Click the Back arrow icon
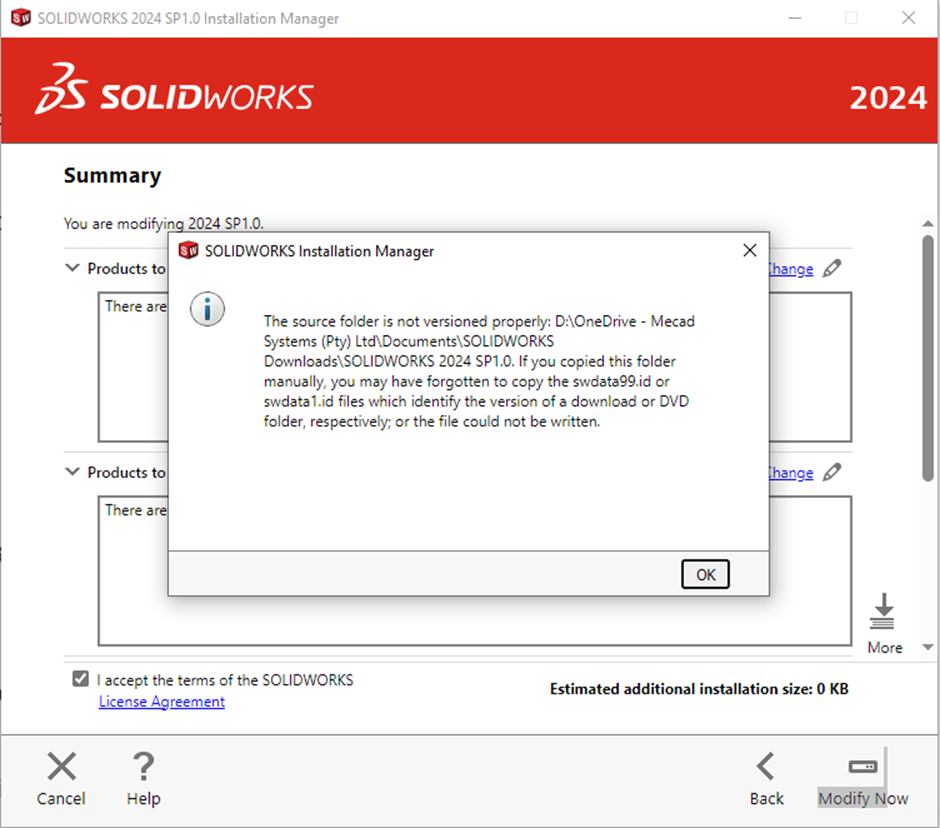This screenshot has height=828, width=940. point(766,765)
